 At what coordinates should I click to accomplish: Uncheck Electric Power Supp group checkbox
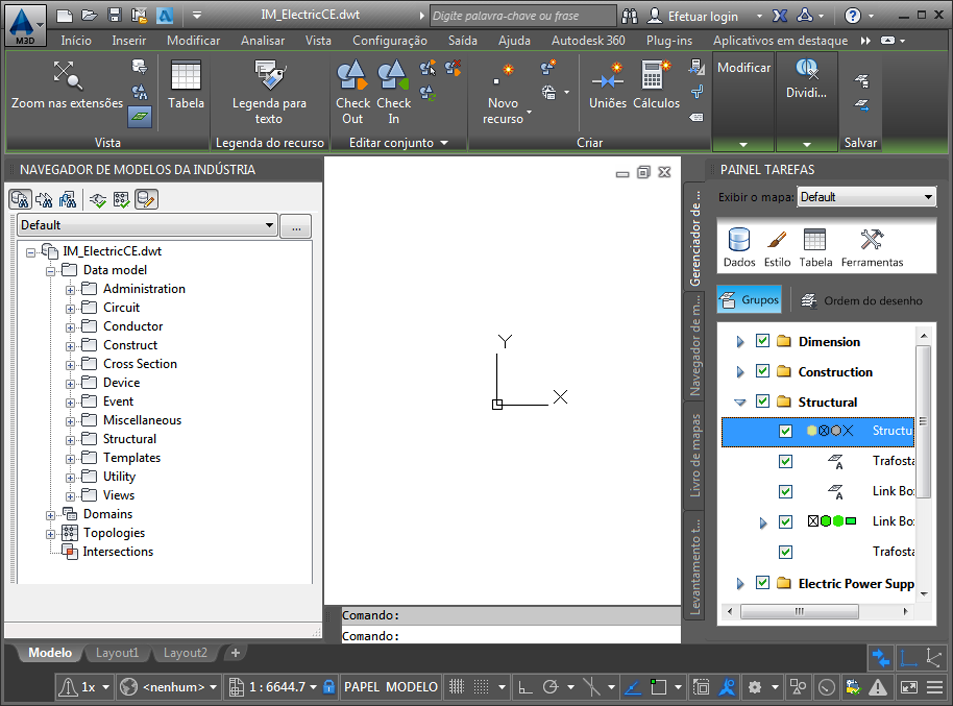(x=762, y=583)
